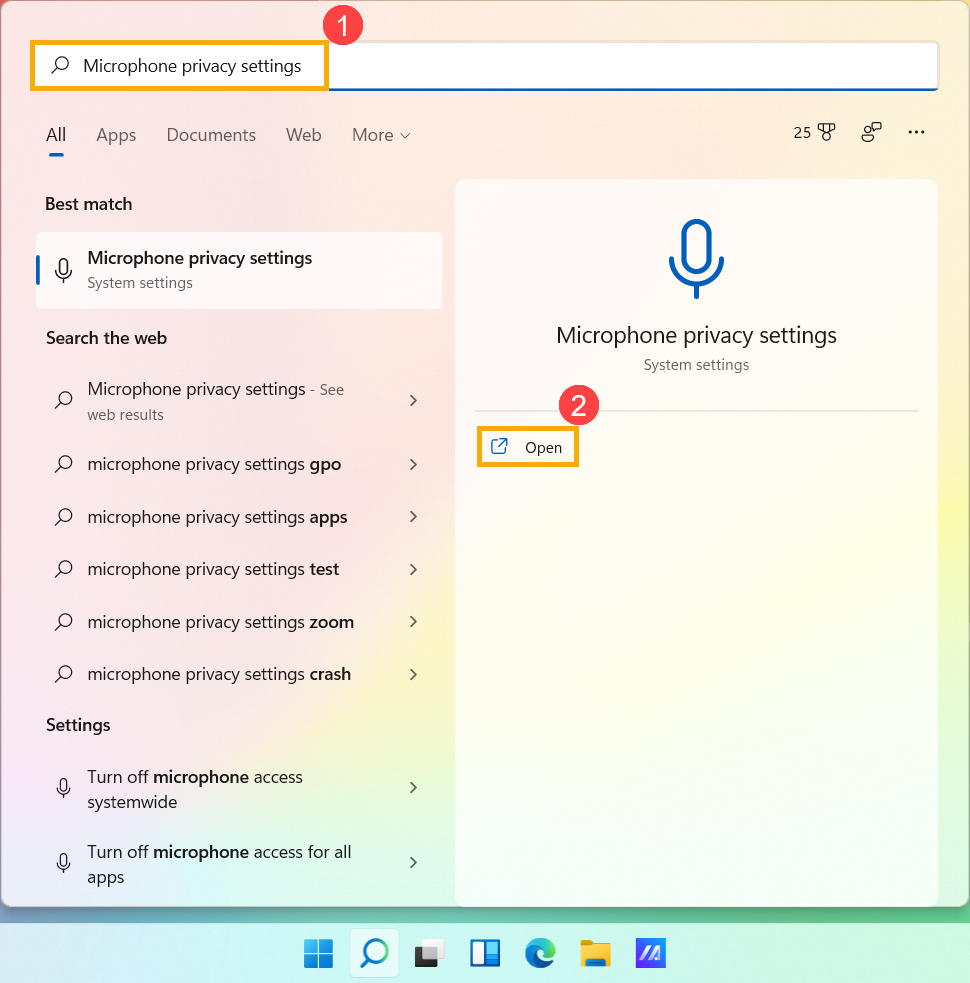Click the Open button in preview pane
This screenshot has width=970, height=983.
tap(527, 447)
